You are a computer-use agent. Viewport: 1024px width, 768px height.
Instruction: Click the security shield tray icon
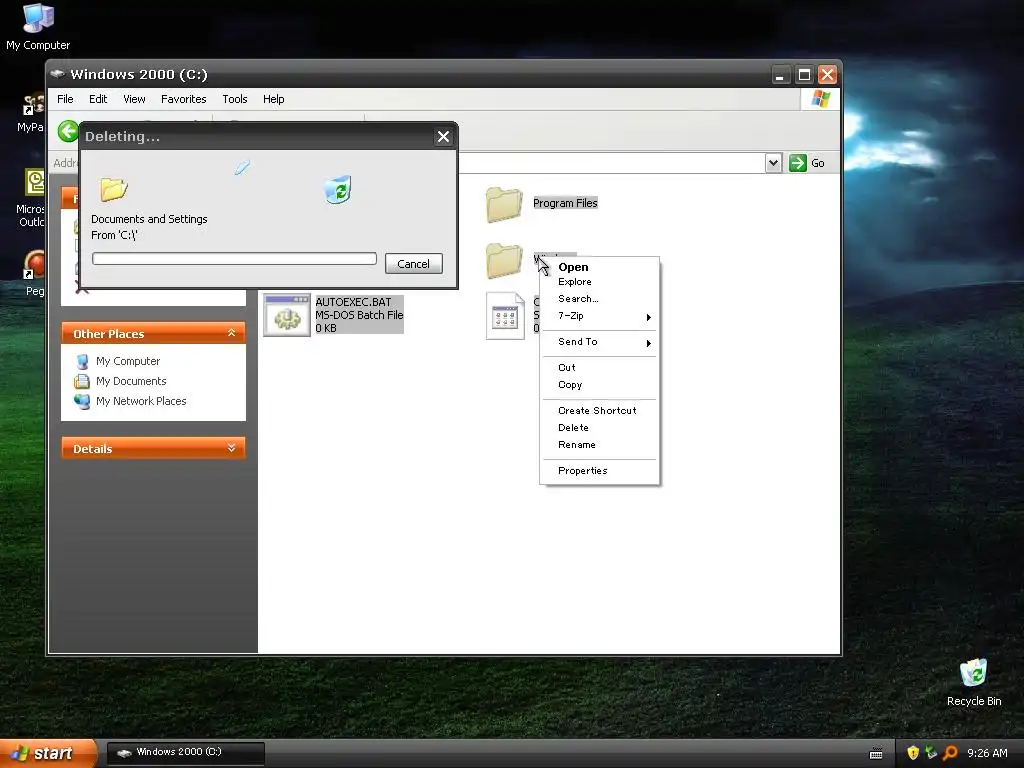913,753
